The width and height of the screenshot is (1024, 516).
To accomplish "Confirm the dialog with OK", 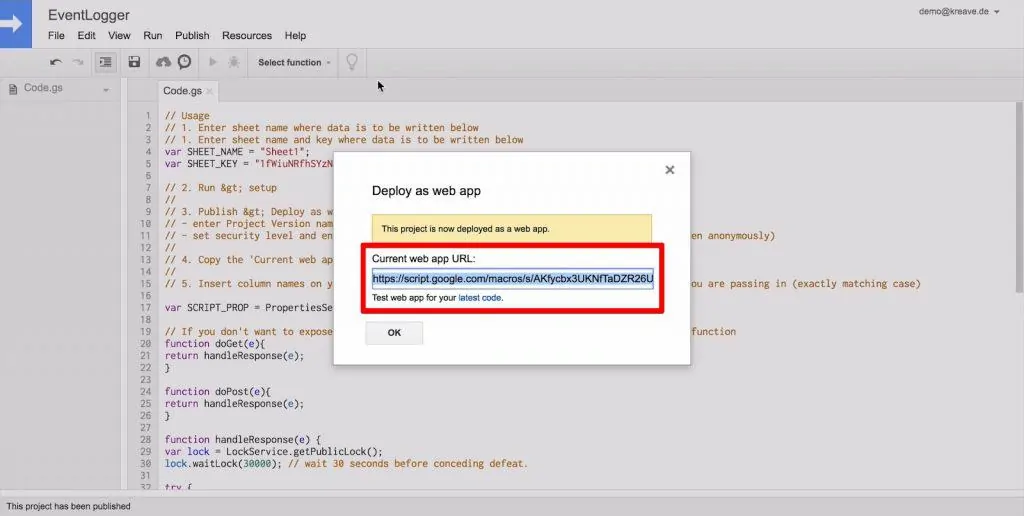I will click(x=394, y=332).
